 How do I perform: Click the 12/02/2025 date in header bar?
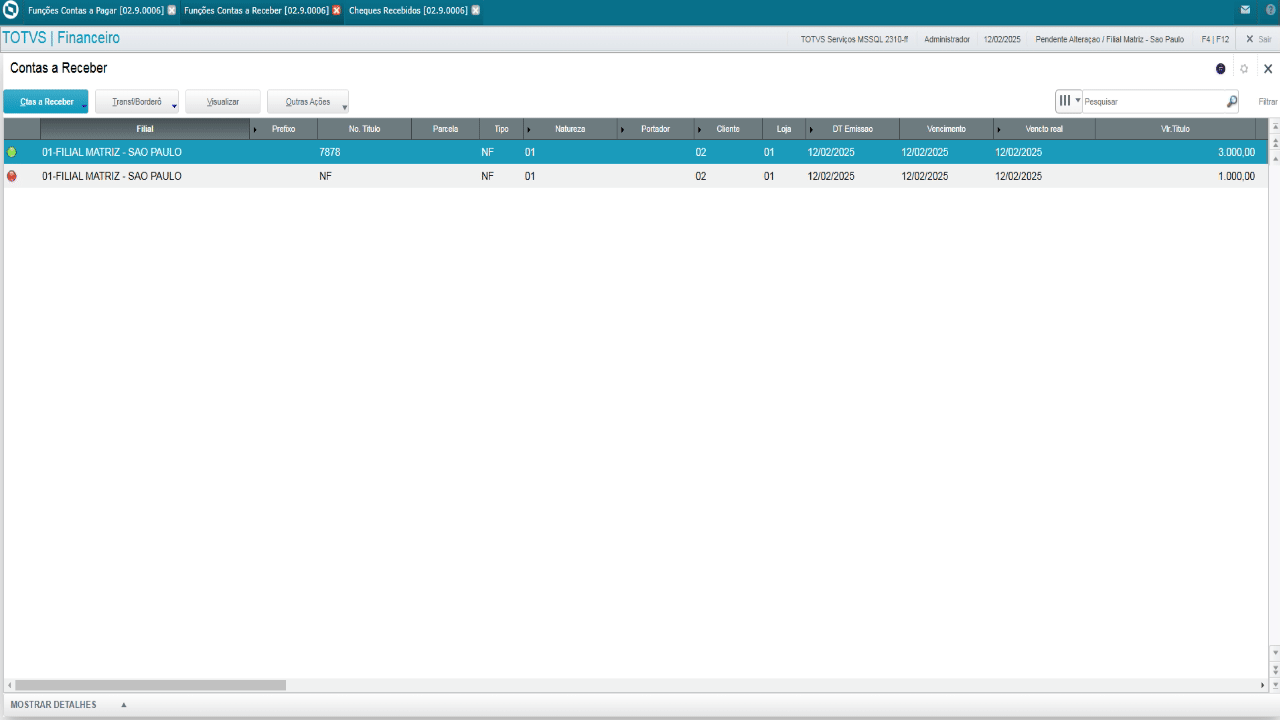1002,39
